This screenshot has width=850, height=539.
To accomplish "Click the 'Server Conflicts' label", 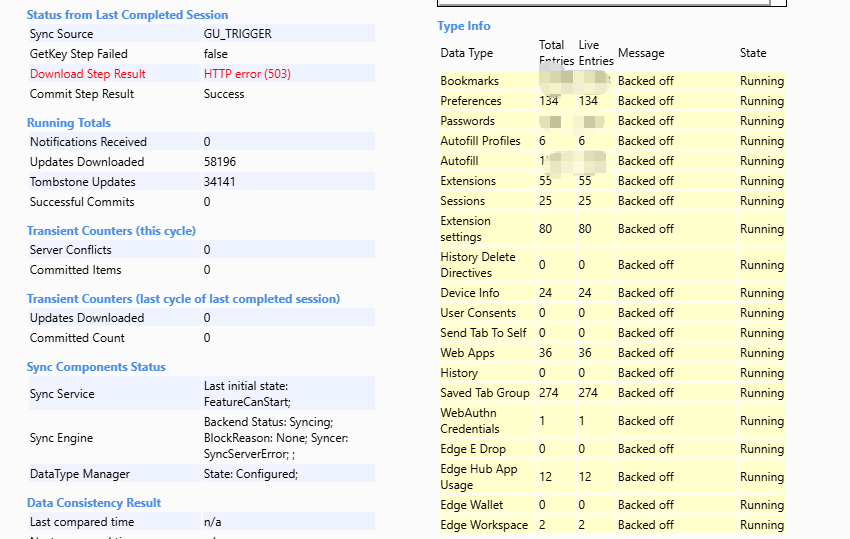I will pos(70,249).
